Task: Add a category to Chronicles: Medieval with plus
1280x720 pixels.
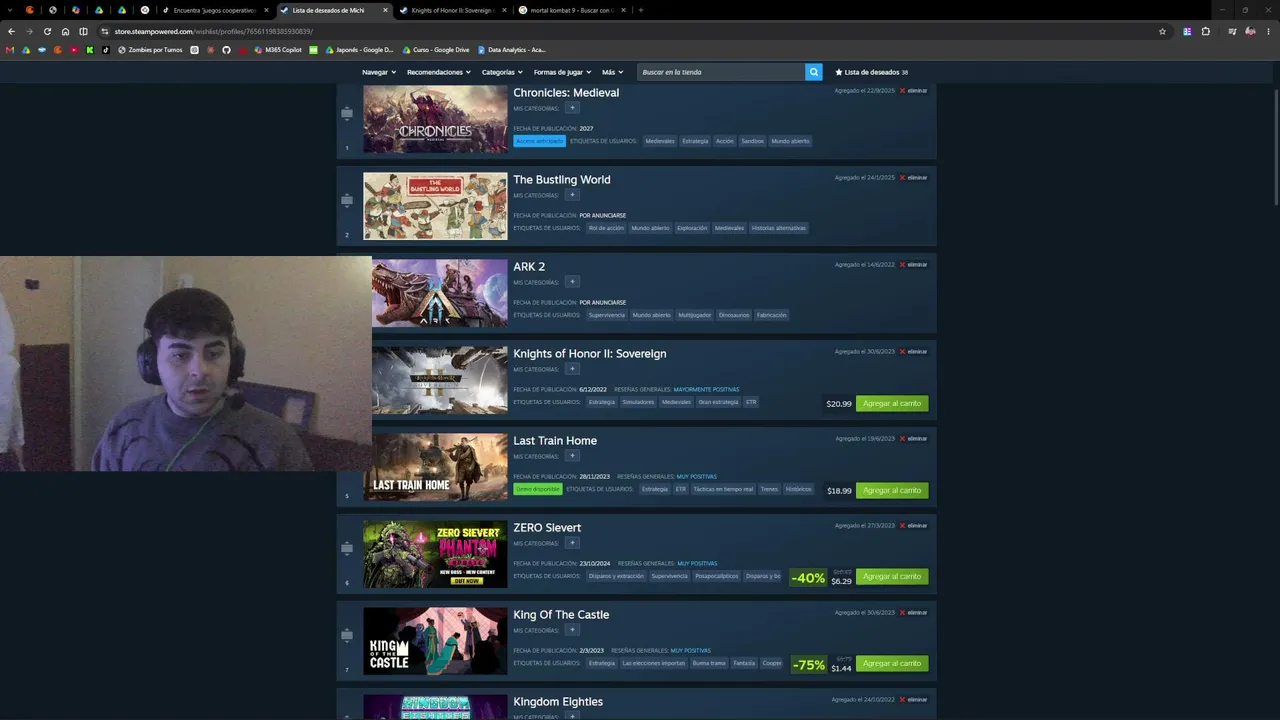Action: 572,108
